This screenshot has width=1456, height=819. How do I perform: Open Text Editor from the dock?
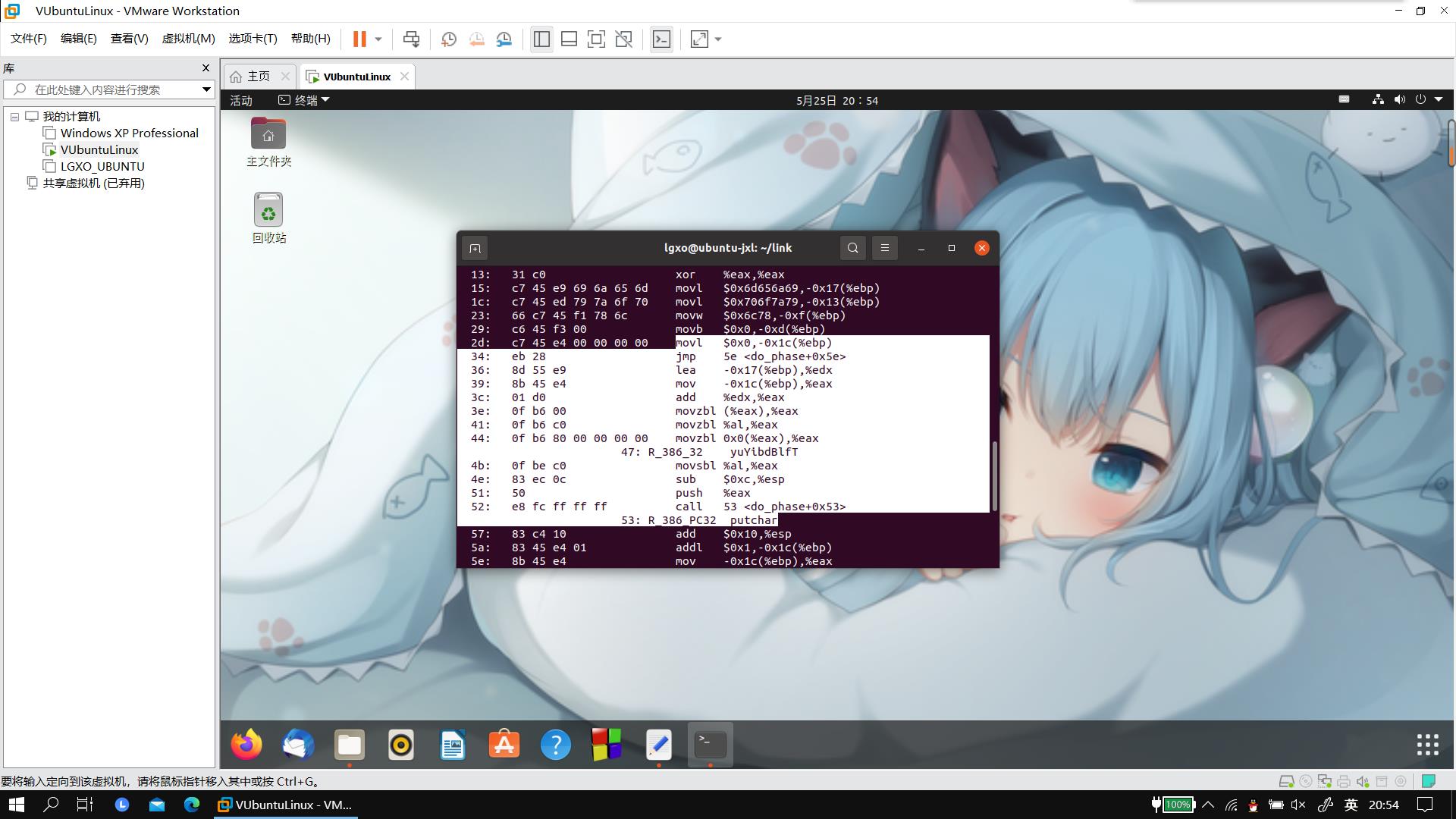[x=659, y=745]
